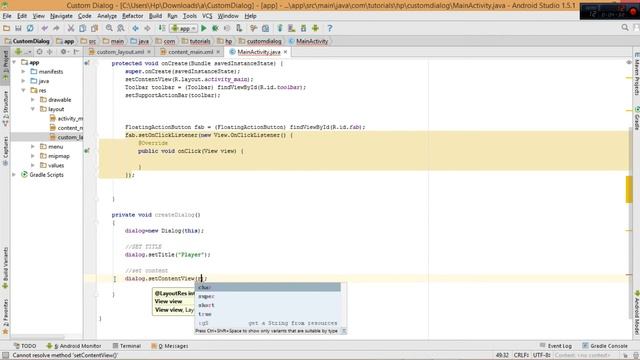The height and width of the screenshot is (360, 640).
Task: Open the VCS menu
Action: point(207,16)
